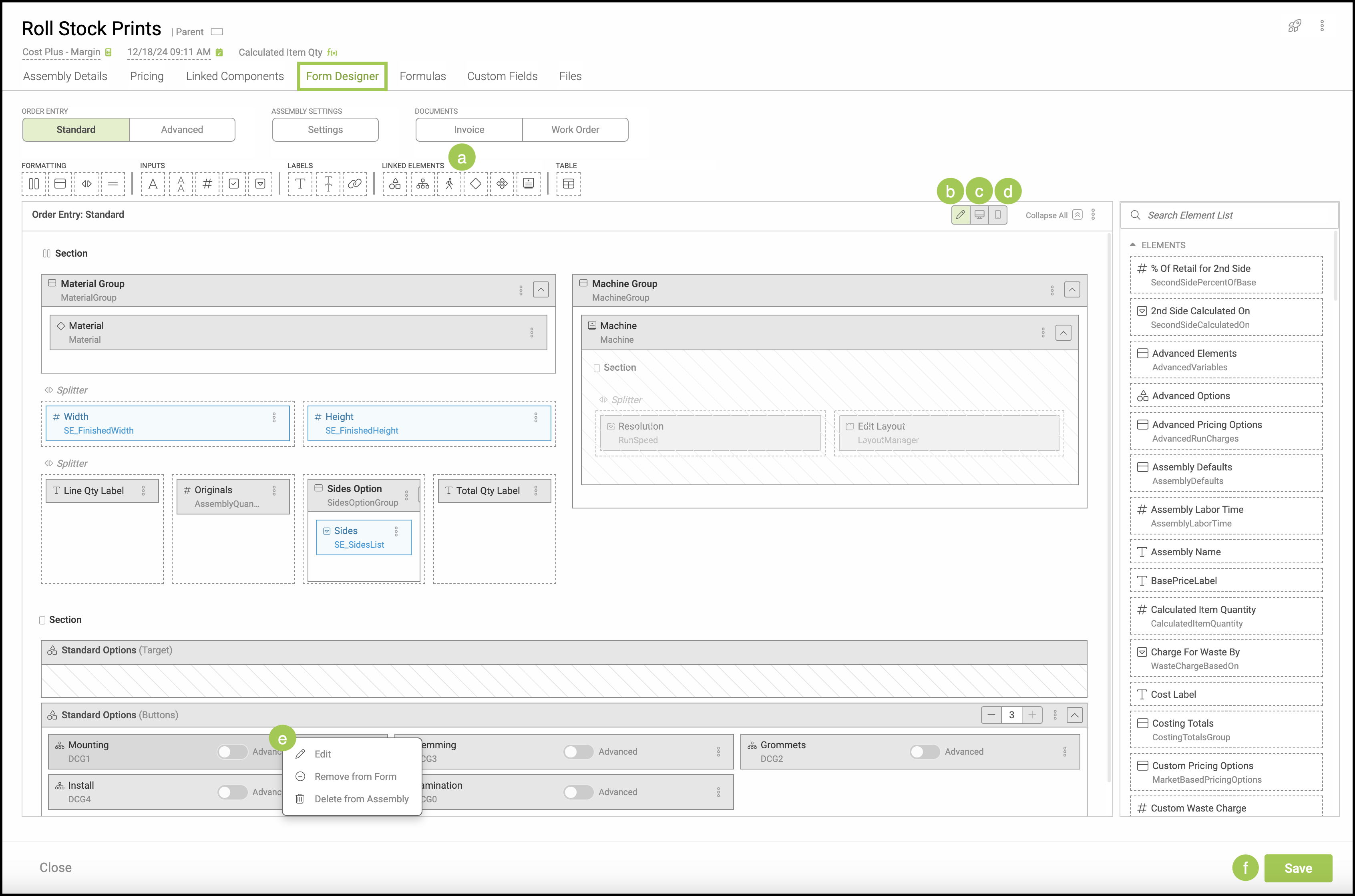Open the Work Order document
Screen dimensions: 1355x896
(x=575, y=130)
